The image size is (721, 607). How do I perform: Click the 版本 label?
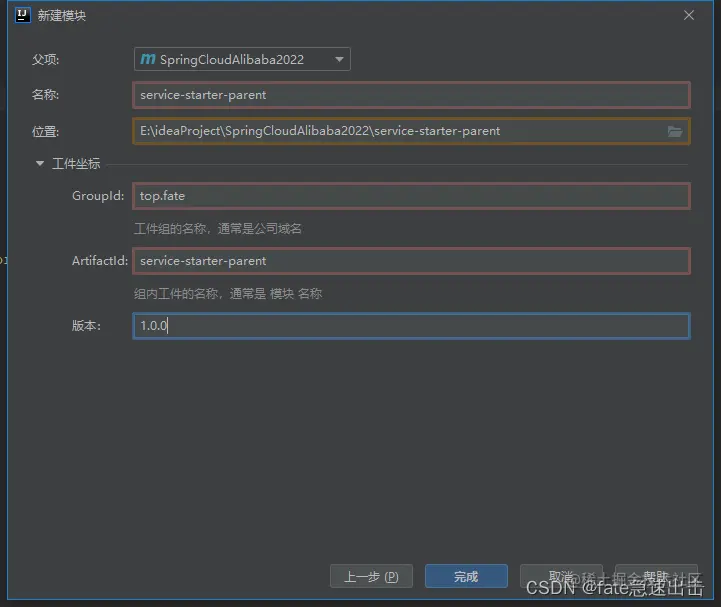(86, 326)
